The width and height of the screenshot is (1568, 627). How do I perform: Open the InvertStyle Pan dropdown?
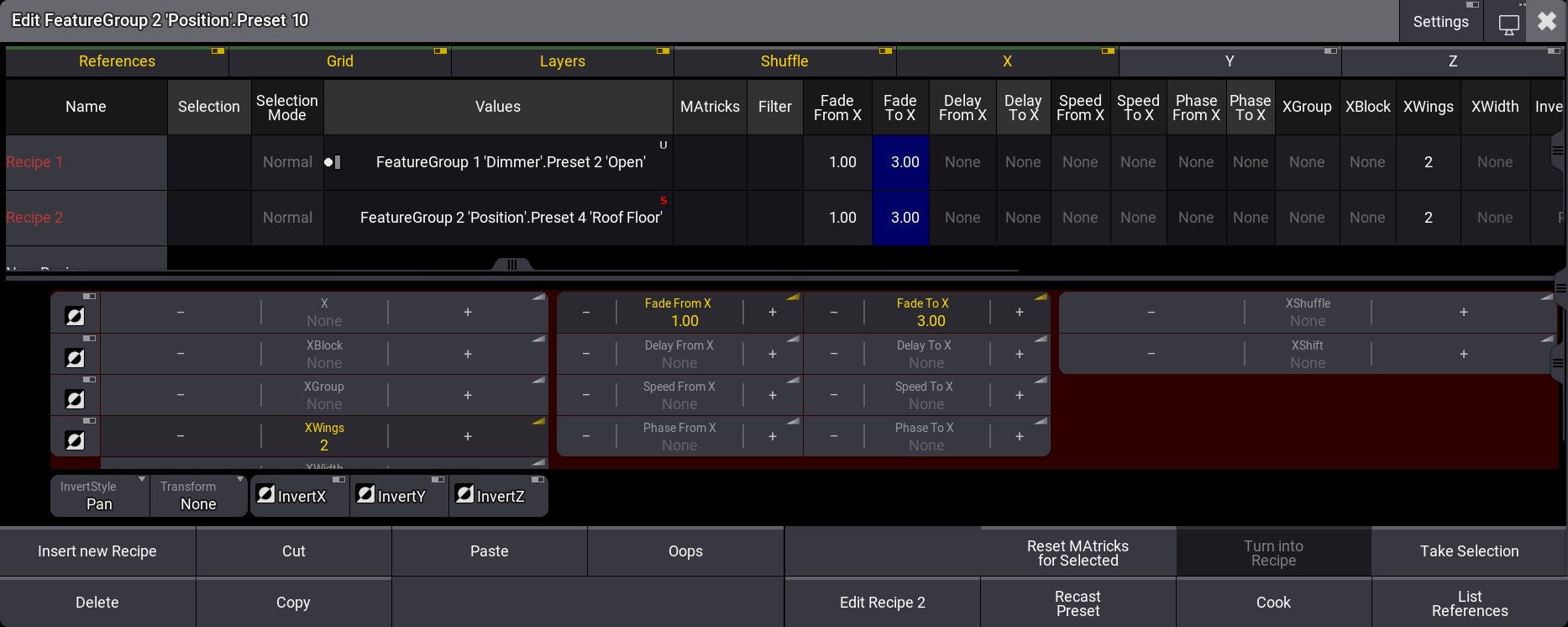100,496
